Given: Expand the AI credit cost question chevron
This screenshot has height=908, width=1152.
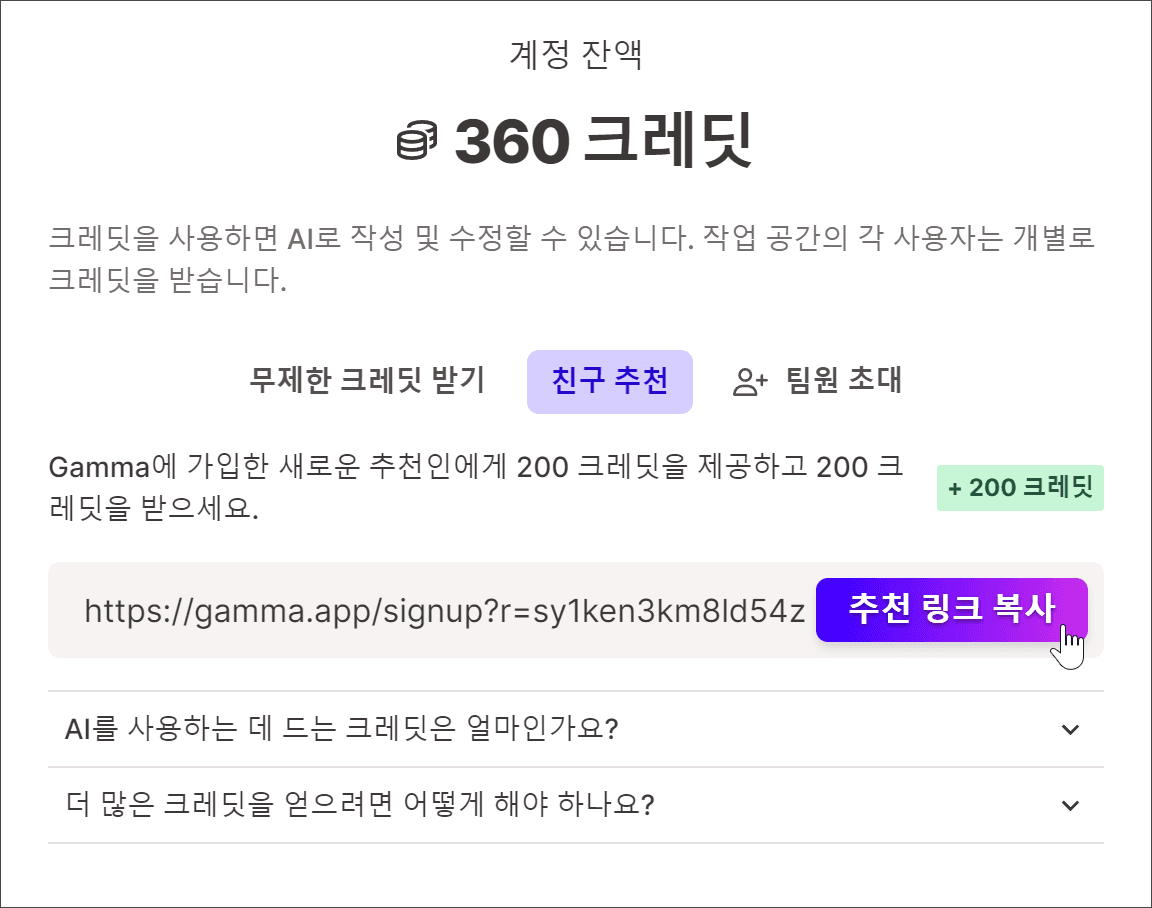Looking at the screenshot, I should tap(1070, 729).
